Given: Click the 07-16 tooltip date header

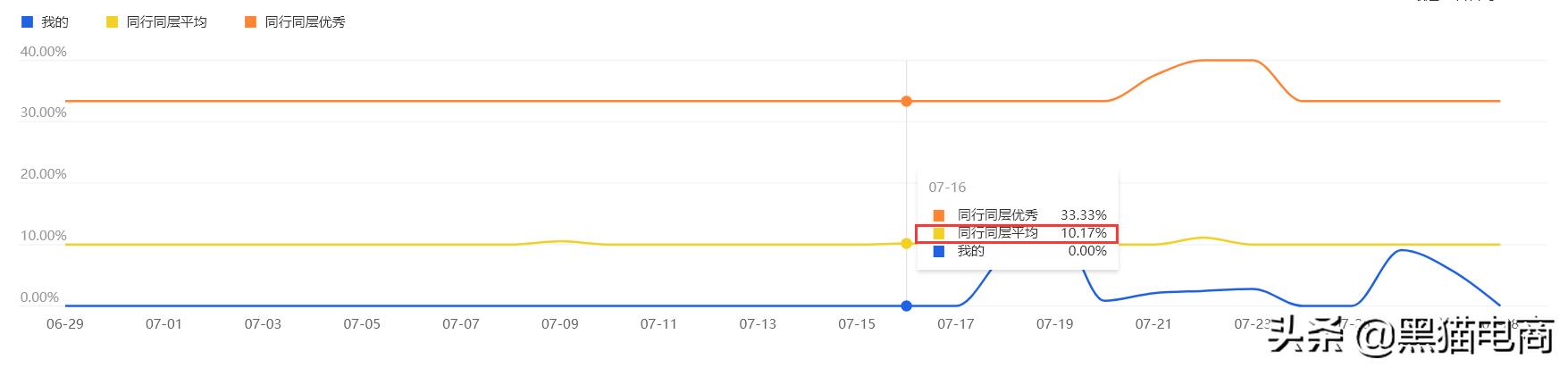Looking at the screenshot, I should [x=947, y=187].
